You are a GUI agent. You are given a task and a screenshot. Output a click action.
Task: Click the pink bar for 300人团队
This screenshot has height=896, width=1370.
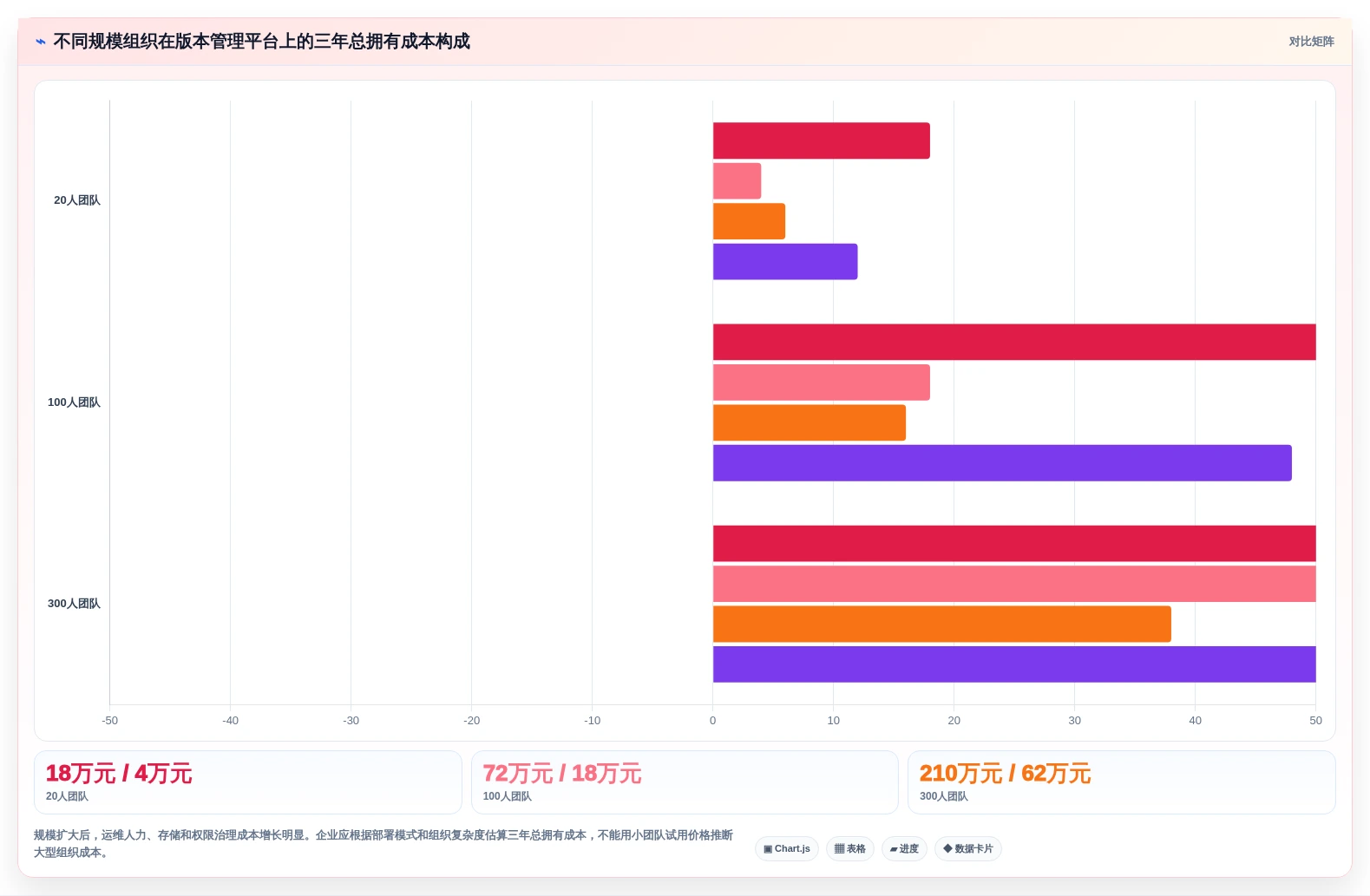click(1014, 584)
